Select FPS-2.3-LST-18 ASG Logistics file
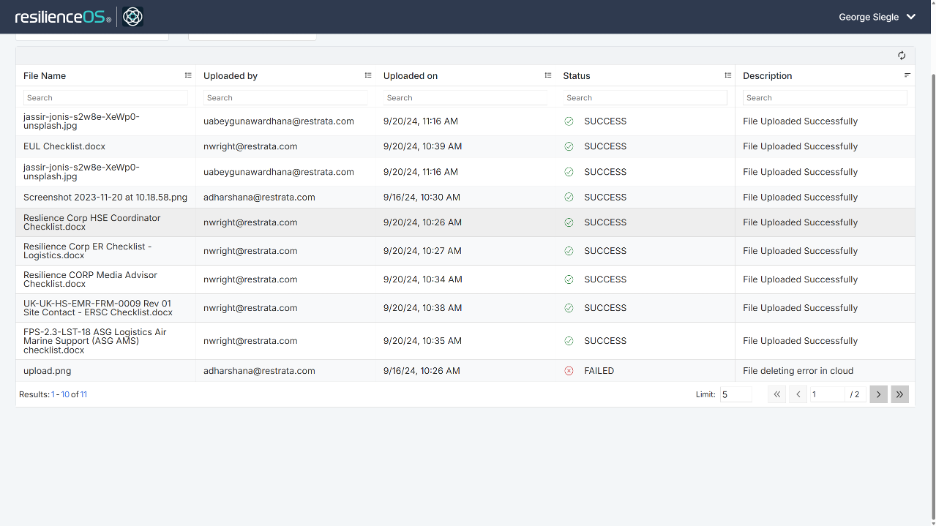This screenshot has width=936, height=526. (x=95, y=341)
